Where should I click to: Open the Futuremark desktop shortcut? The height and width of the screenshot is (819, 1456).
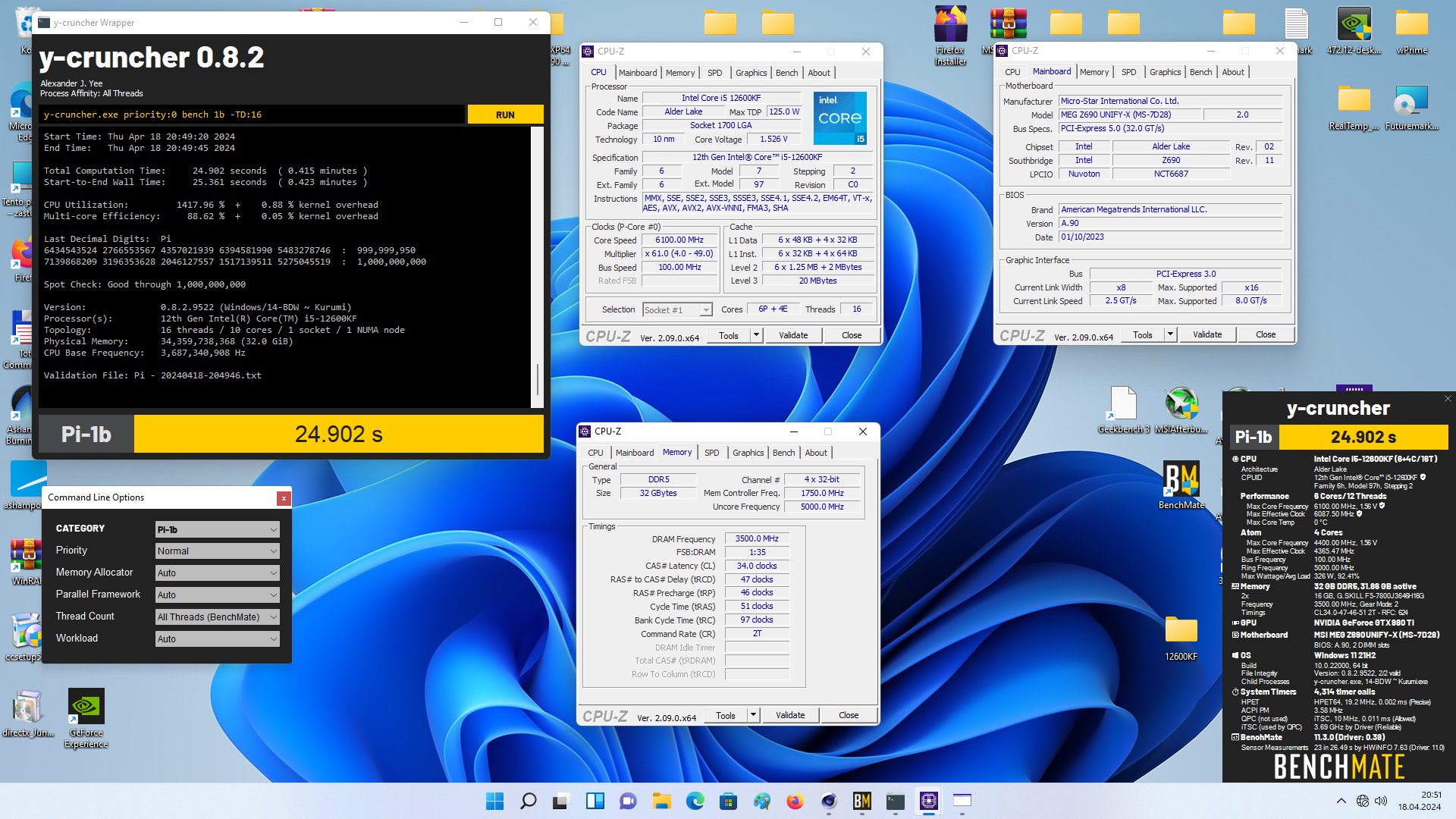coord(1411,107)
